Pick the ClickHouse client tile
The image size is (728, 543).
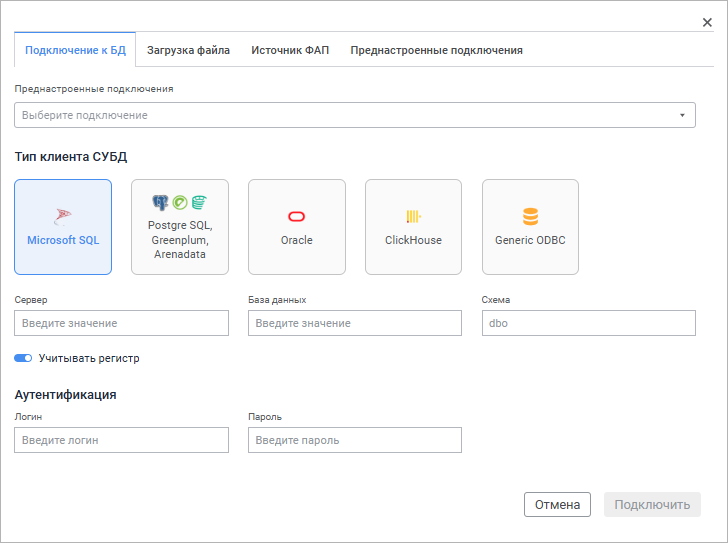coord(413,227)
